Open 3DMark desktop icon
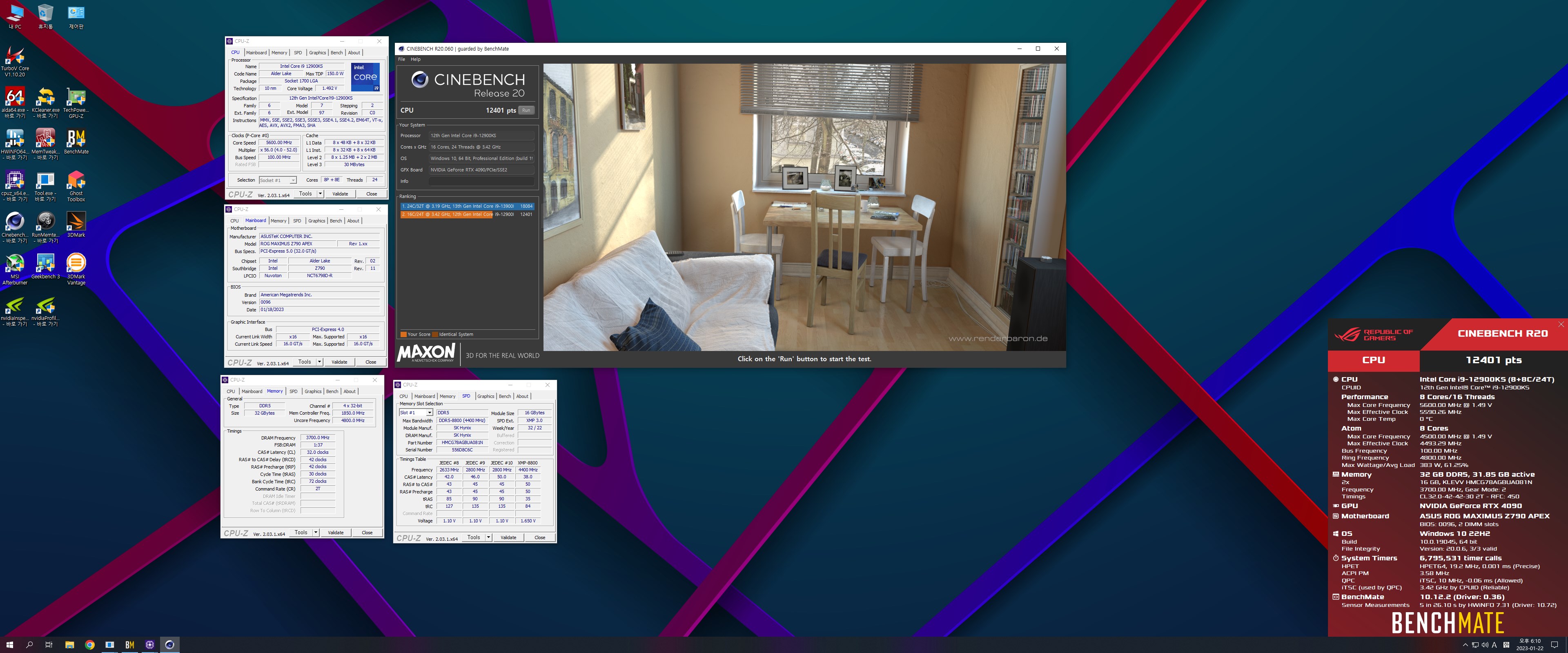This screenshot has height=653, width=1568. (x=76, y=224)
